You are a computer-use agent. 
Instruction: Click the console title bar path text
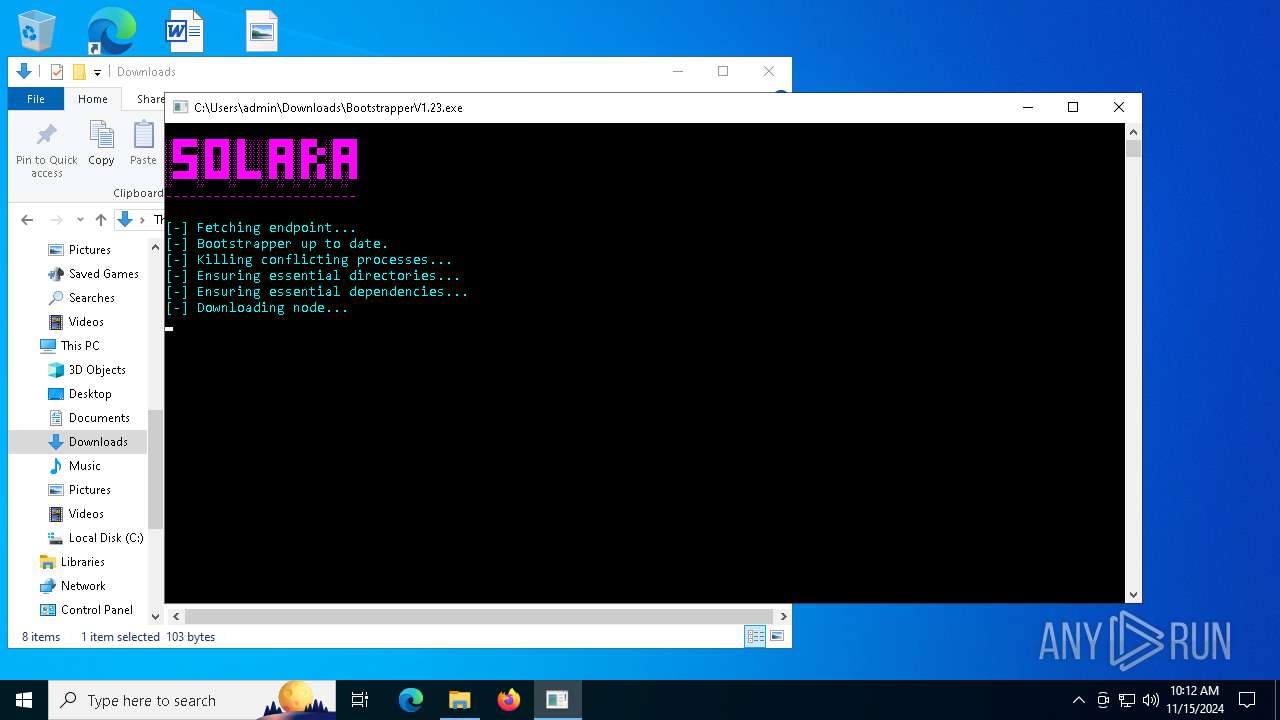tap(328, 107)
